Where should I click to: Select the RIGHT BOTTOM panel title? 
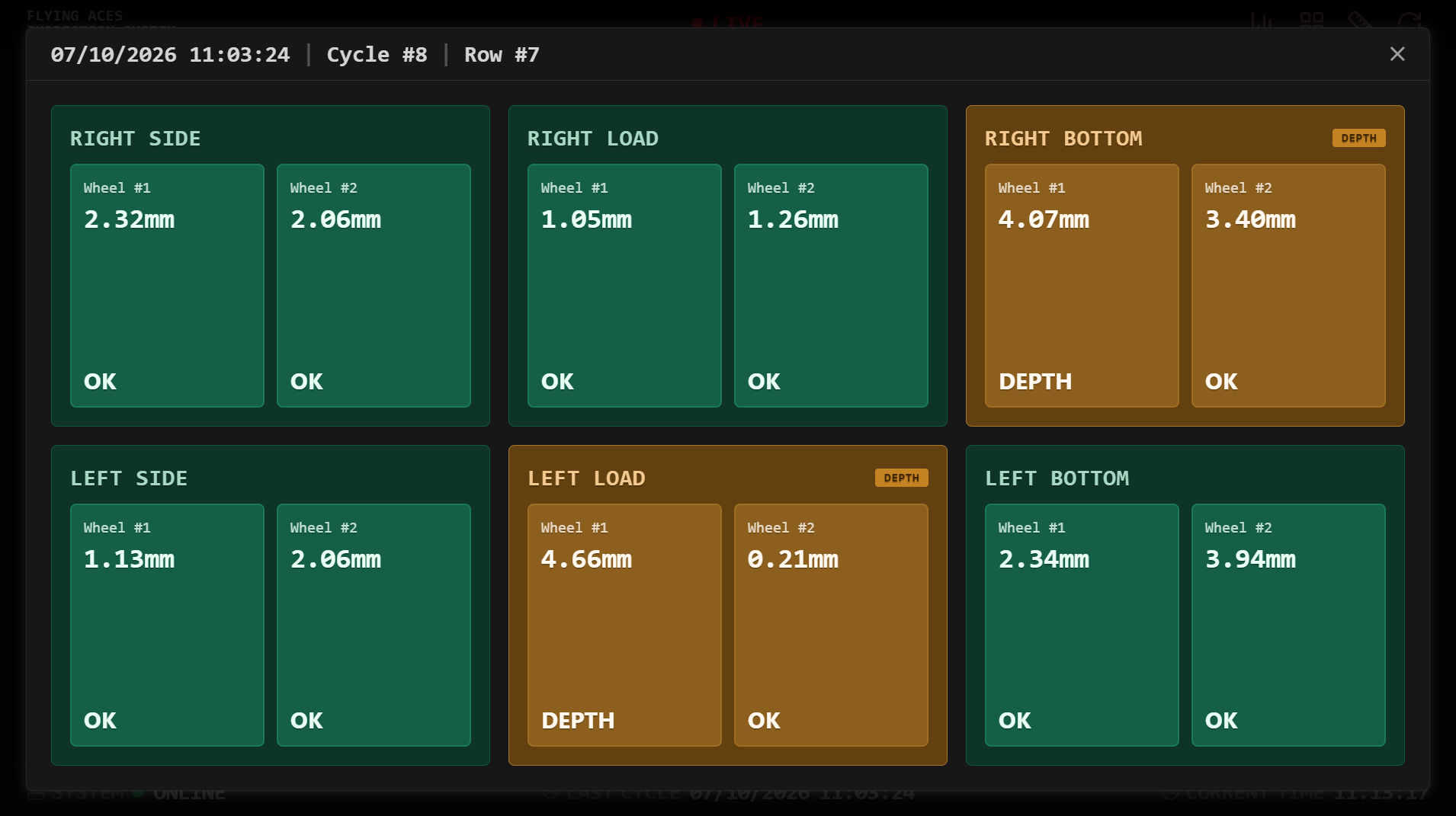(x=1063, y=139)
